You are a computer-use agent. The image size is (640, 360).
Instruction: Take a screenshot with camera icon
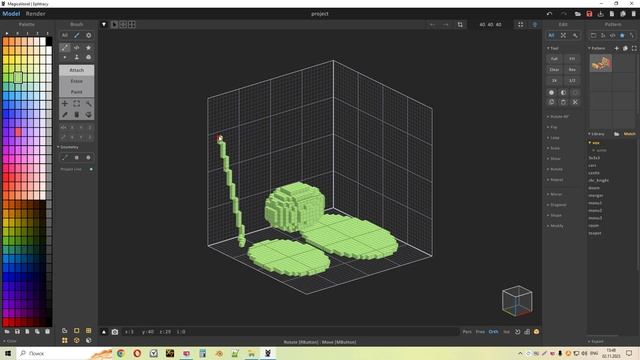(x=115, y=332)
